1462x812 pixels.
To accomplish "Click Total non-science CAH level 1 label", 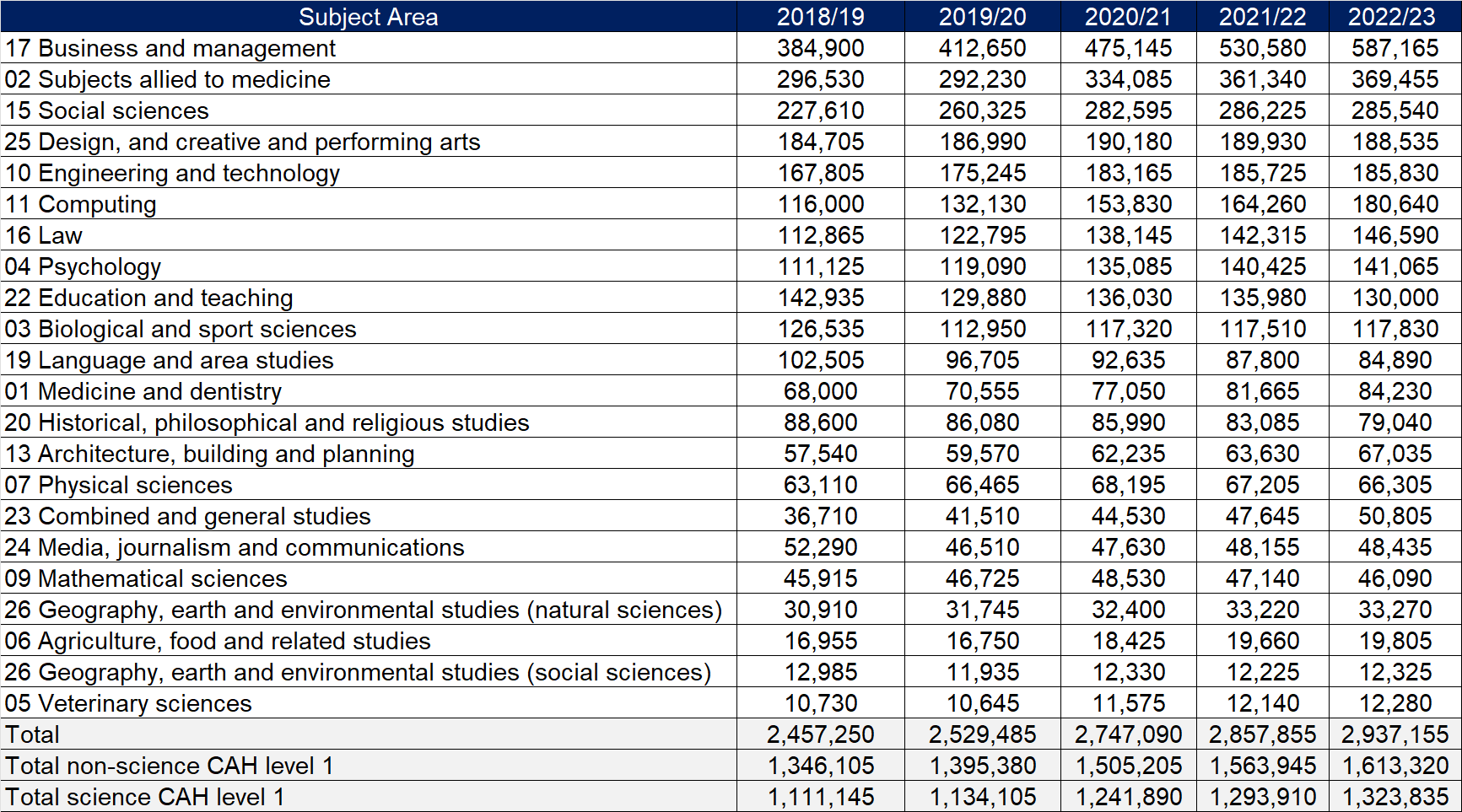I will click(x=170, y=766).
